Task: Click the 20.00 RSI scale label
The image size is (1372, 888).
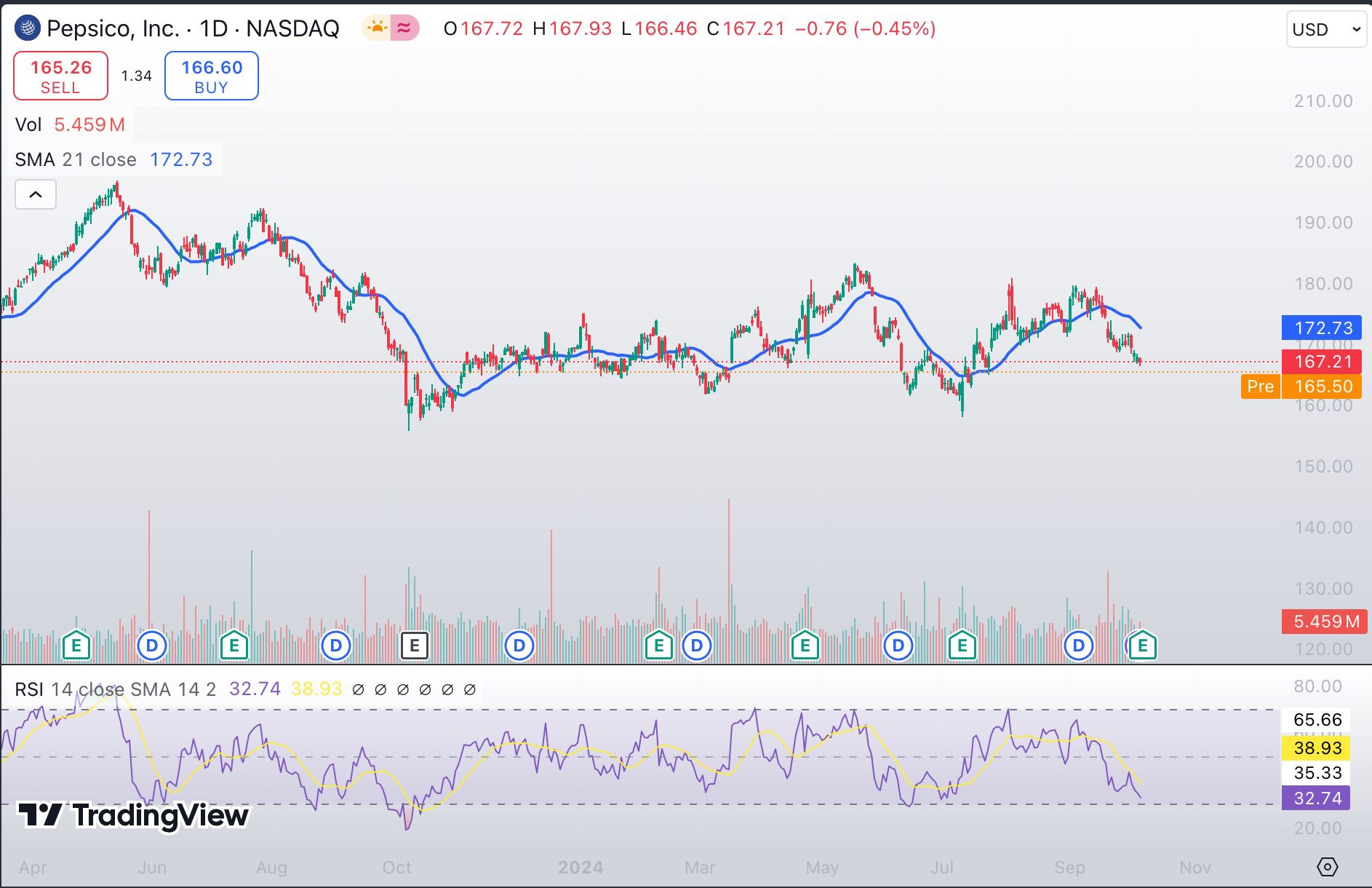Action: click(1317, 828)
